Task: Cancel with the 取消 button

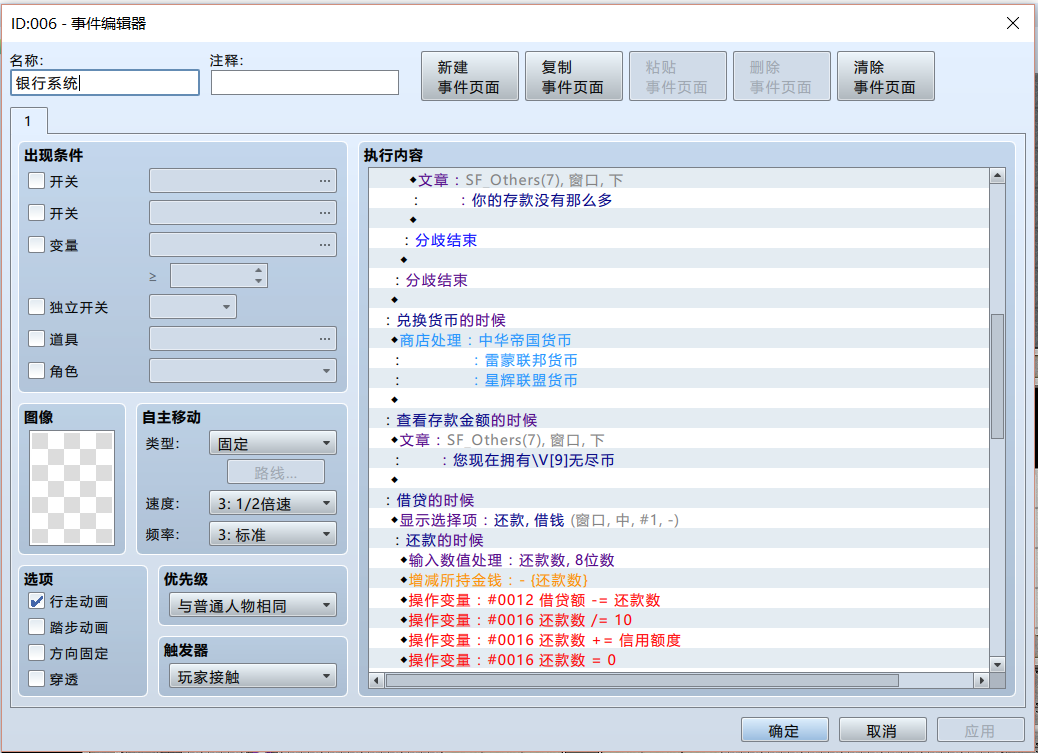Action: [882, 730]
